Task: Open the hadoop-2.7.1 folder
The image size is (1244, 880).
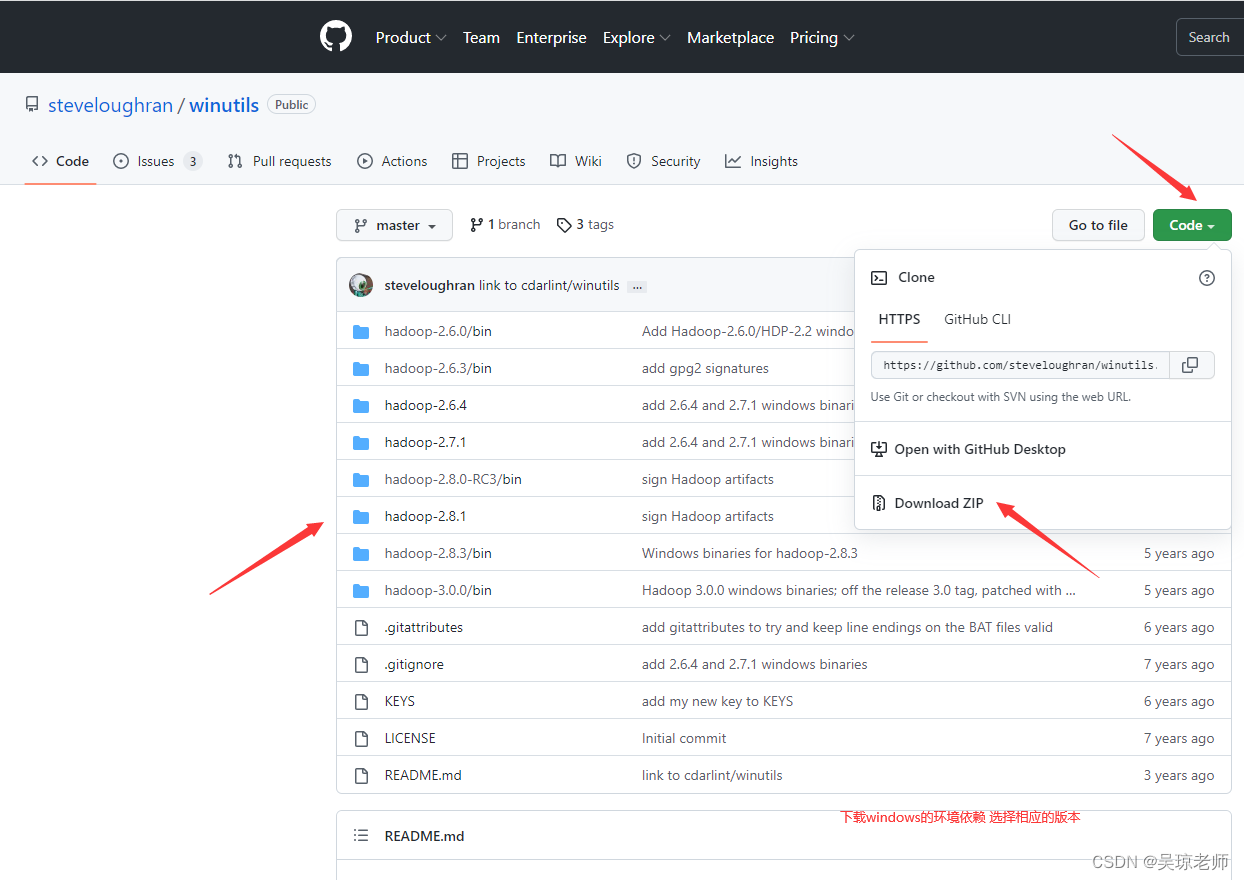Action: pyautogui.click(x=425, y=442)
